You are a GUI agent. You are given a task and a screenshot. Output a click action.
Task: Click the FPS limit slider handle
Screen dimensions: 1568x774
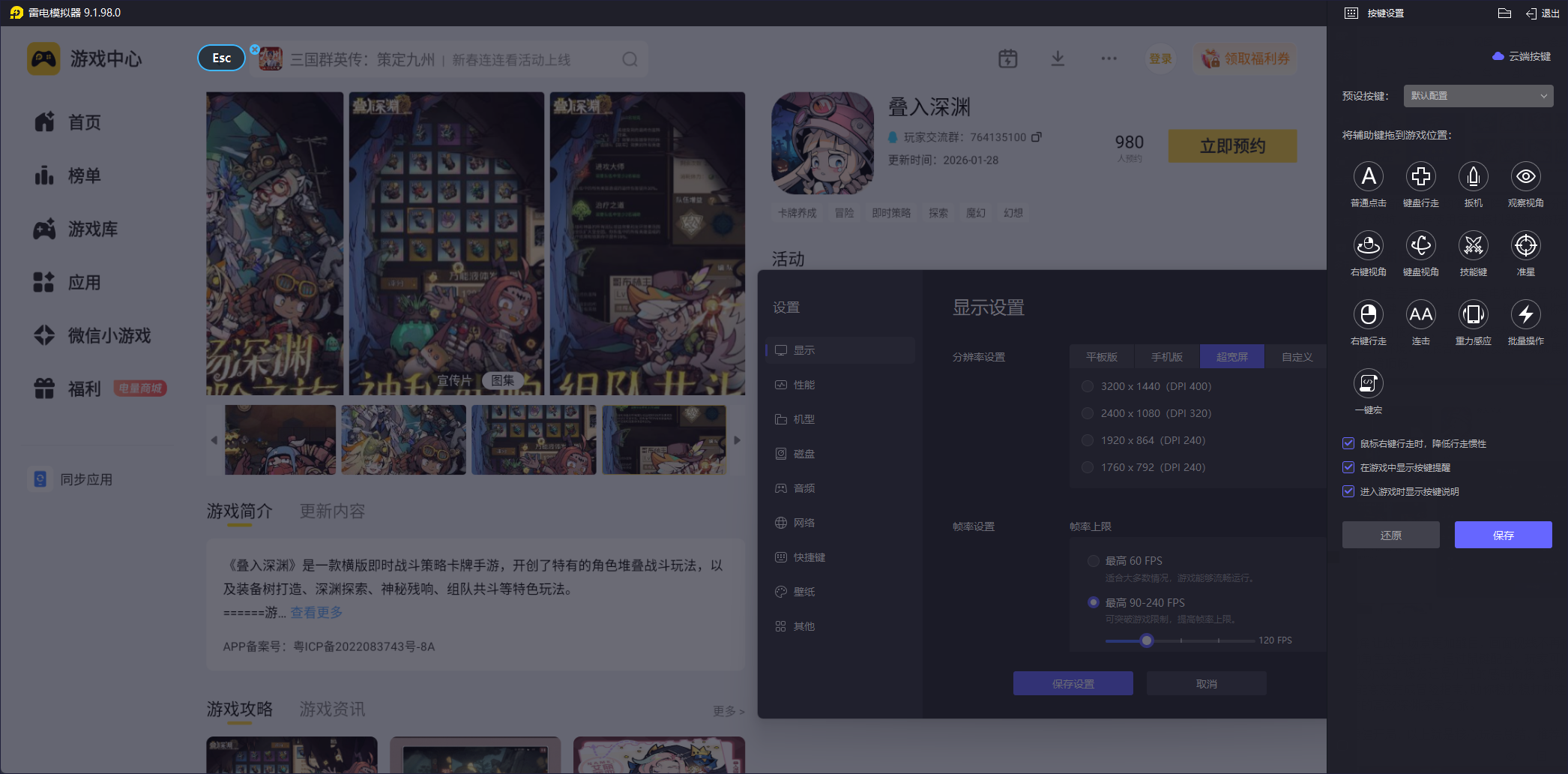(1147, 640)
